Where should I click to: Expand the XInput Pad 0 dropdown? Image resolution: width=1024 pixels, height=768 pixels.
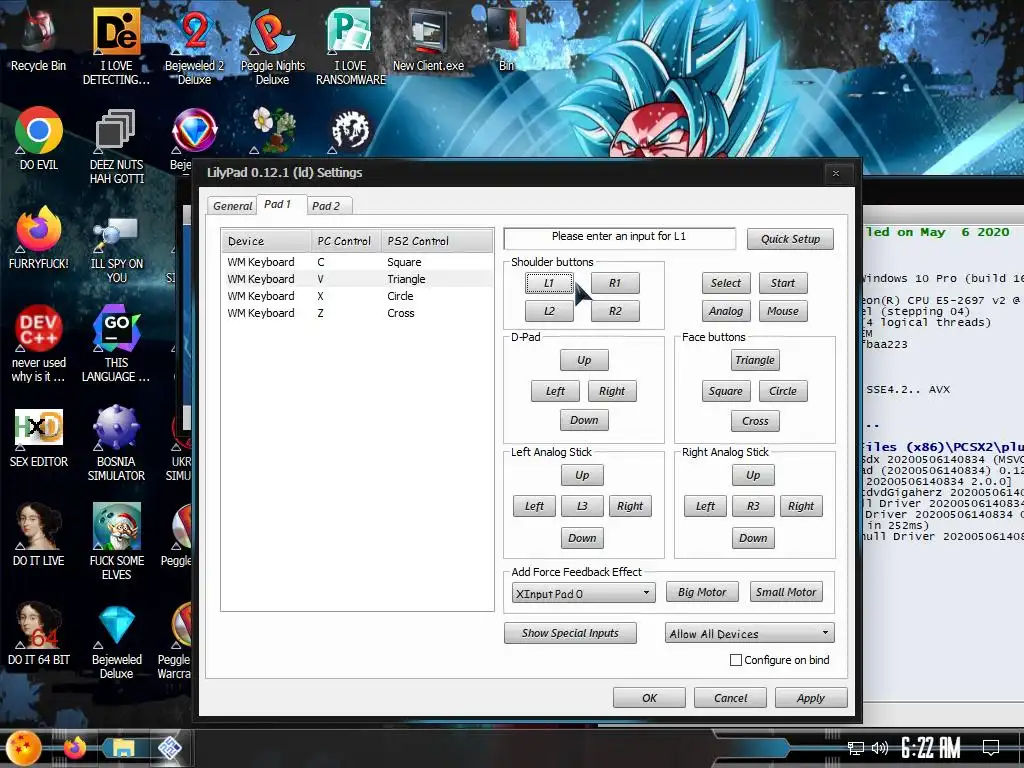coord(583,593)
